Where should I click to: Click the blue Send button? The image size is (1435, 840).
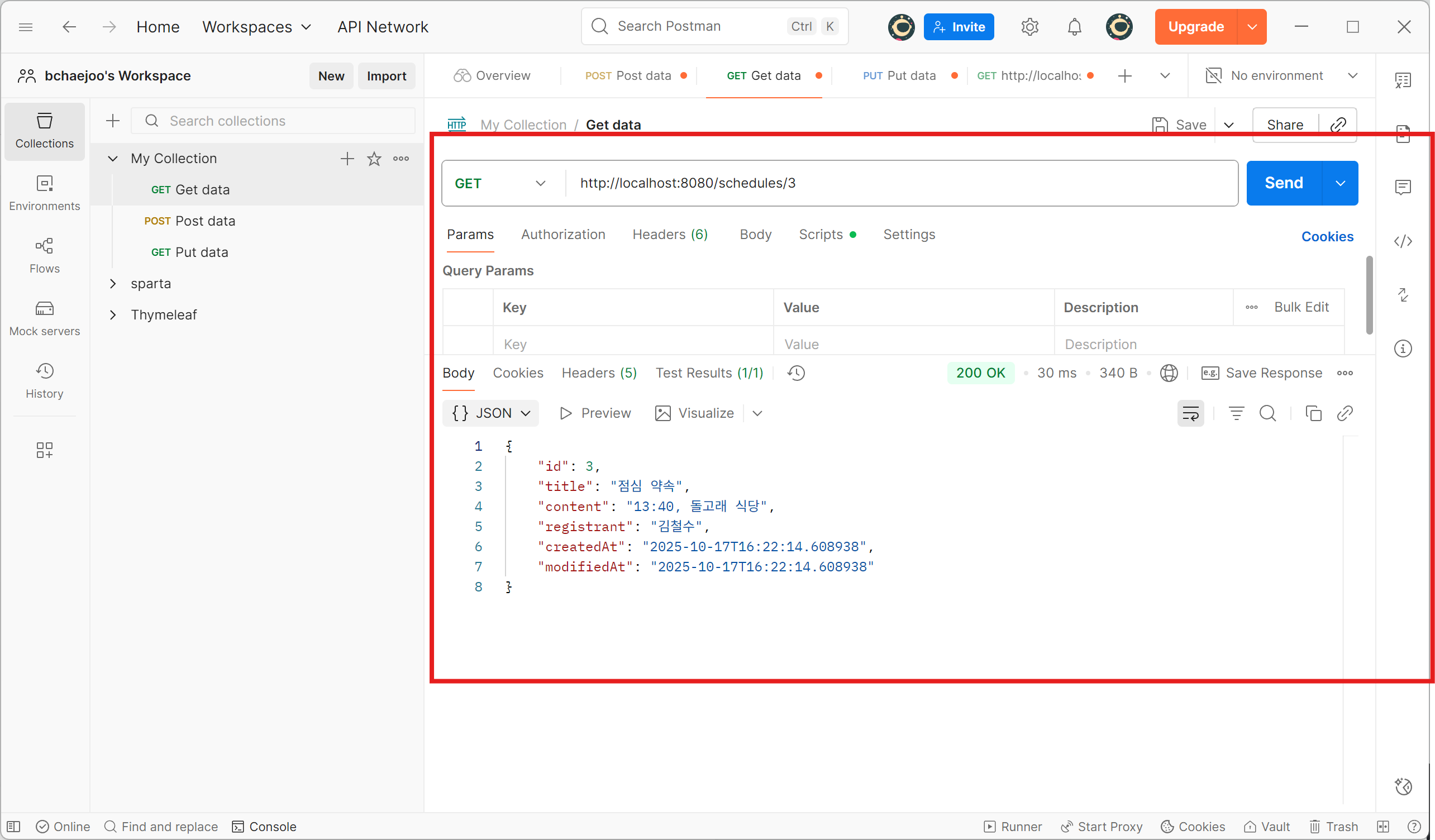(1284, 183)
